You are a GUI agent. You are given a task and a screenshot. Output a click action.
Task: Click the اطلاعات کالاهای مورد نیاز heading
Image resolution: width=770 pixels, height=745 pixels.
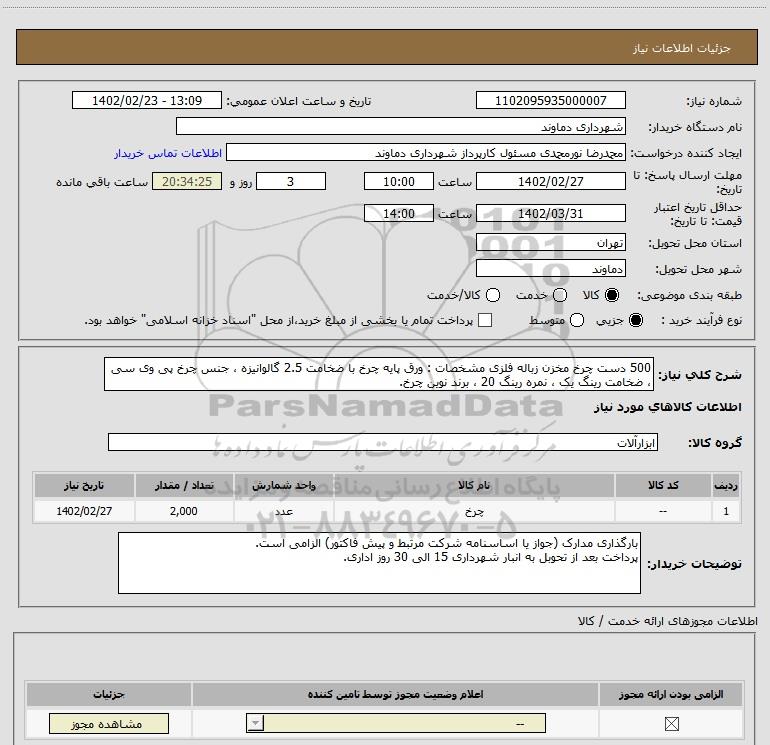(668, 407)
